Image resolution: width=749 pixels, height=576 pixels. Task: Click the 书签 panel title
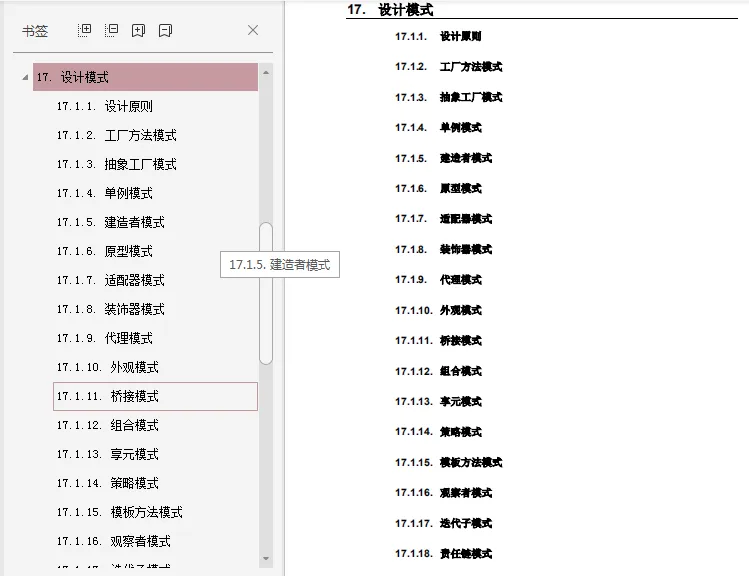click(35, 31)
